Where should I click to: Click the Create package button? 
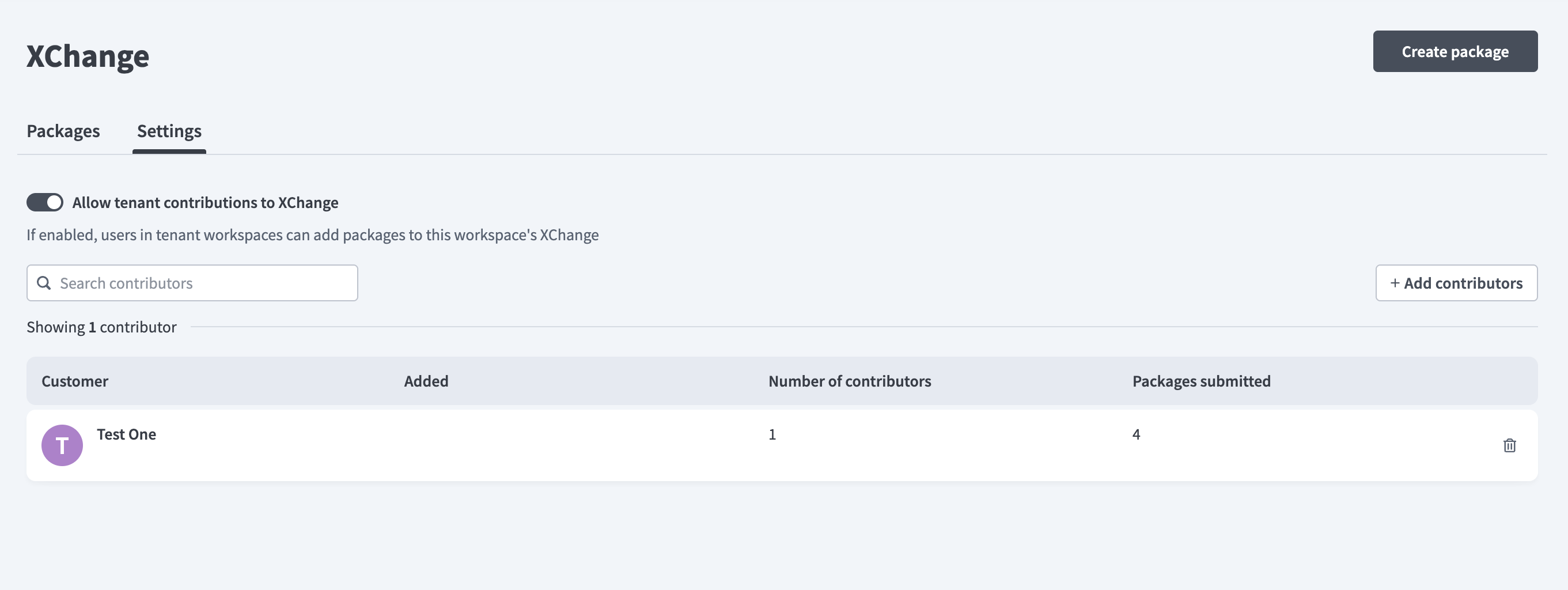pyautogui.click(x=1455, y=51)
